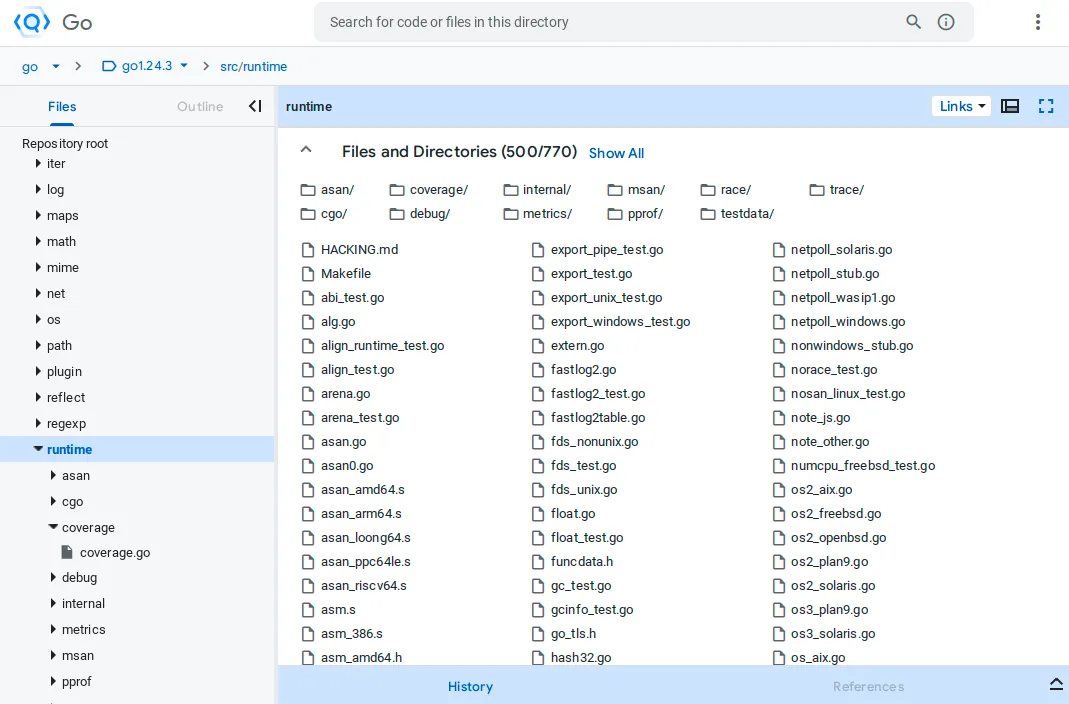Navigate to the src/runtime breadcrumb
Image resolution: width=1069 pixels, height=704 pixels.
tap(254, 66)
